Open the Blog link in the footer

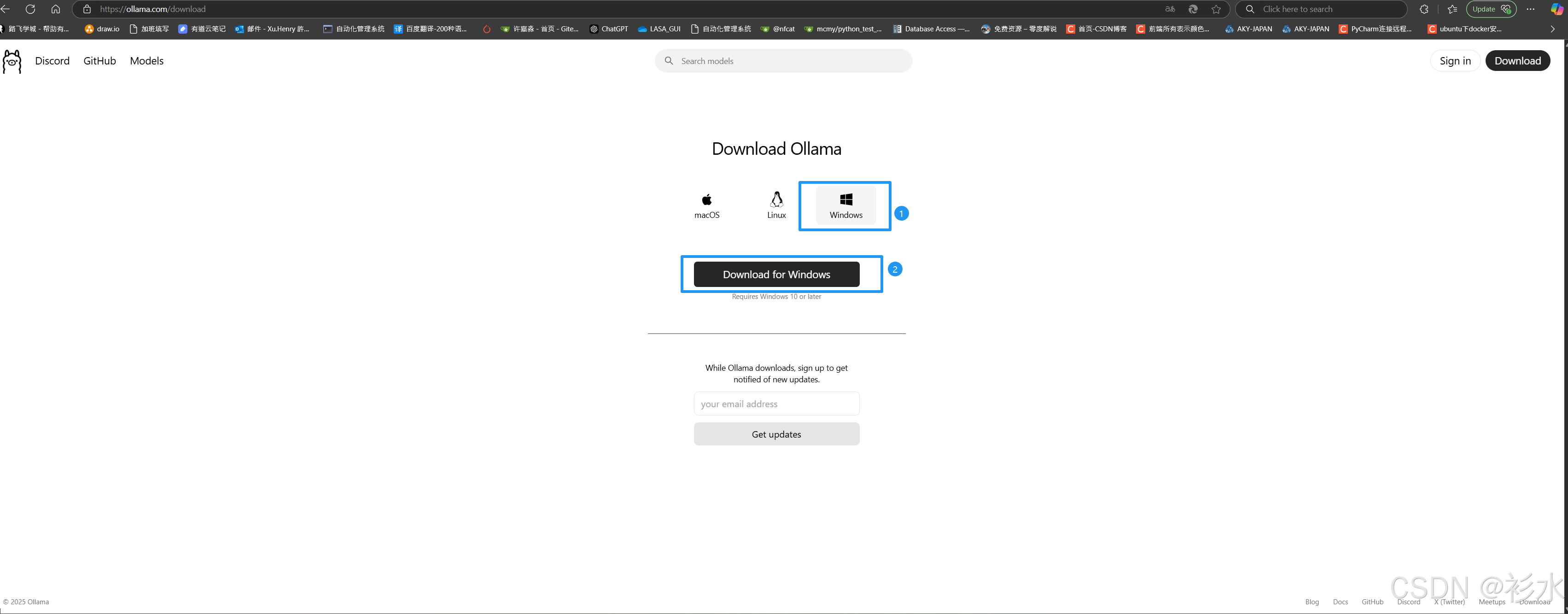point(1312,602)
